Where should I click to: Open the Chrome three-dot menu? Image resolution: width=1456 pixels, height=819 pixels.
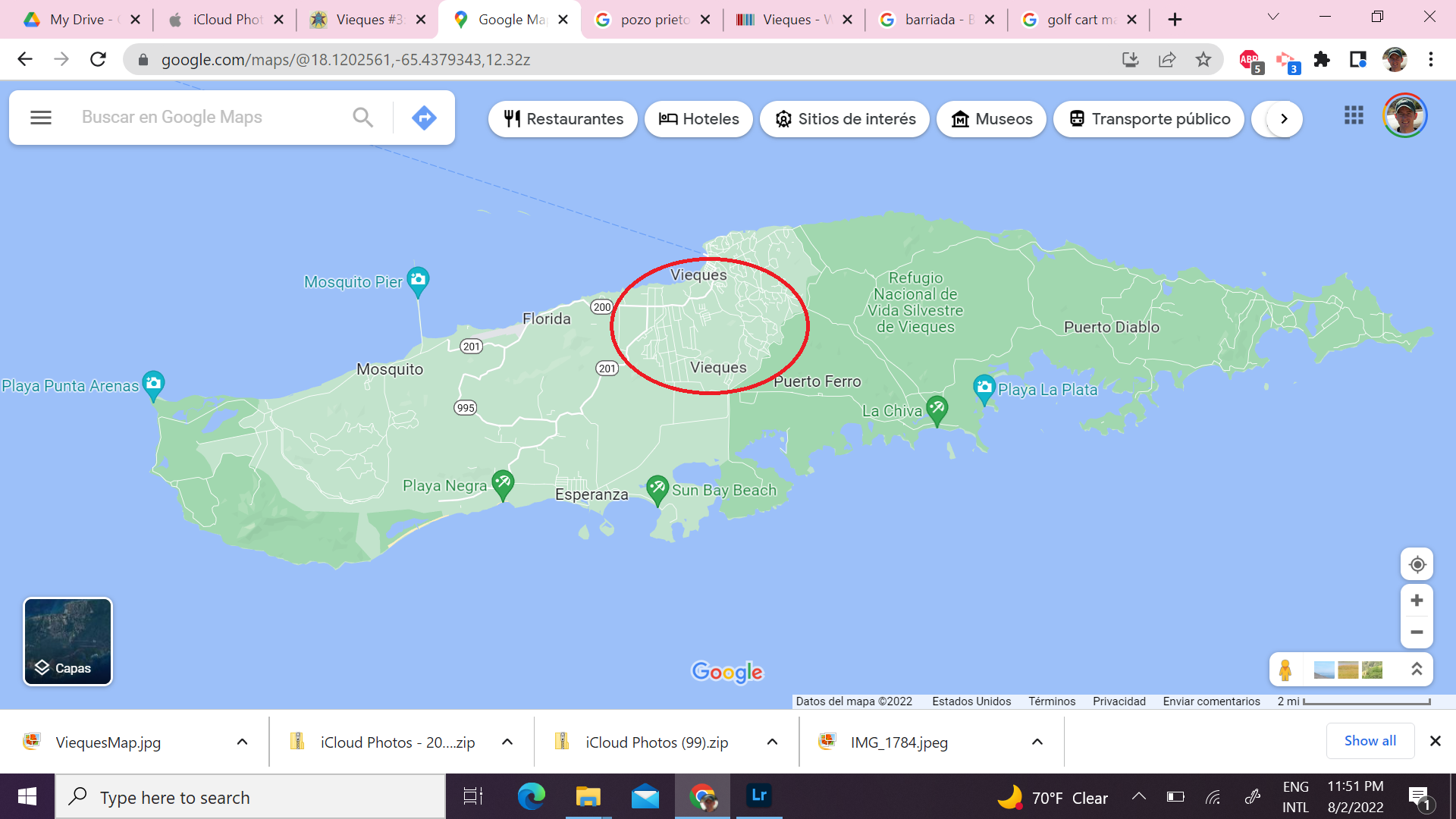(x=1431, y=59)
